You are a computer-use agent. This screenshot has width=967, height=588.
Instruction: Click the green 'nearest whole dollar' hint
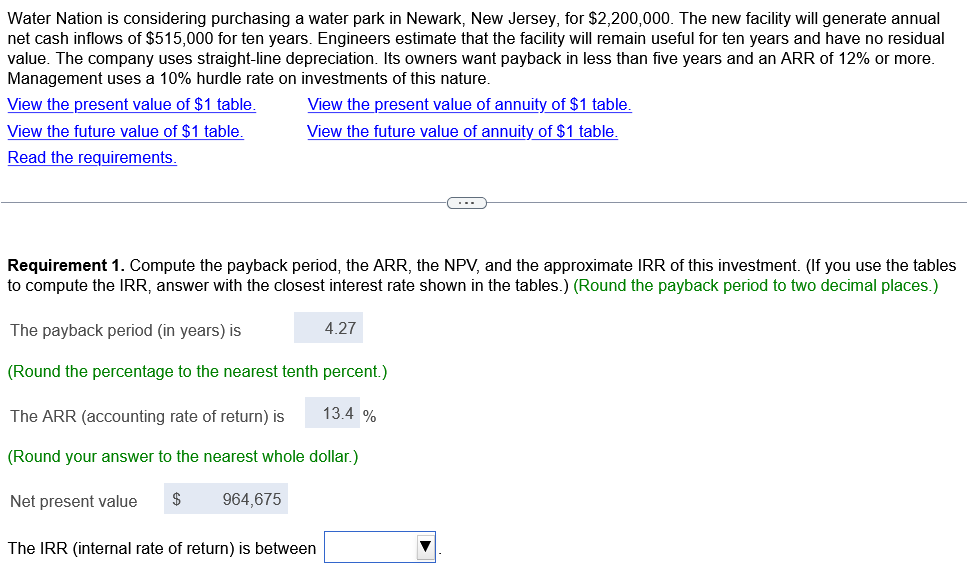coord(183,457)
